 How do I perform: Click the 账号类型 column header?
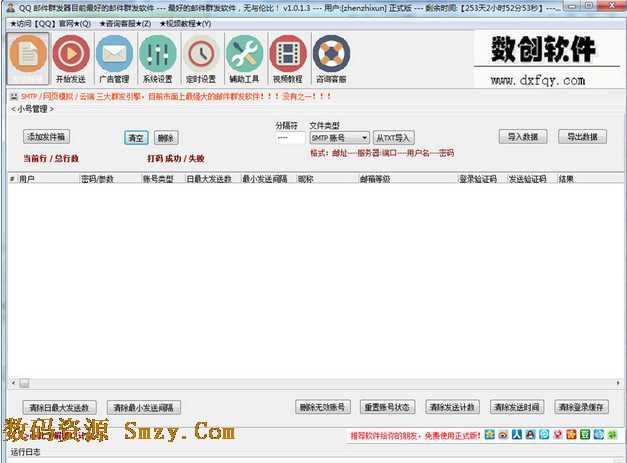tap(163, 179)
